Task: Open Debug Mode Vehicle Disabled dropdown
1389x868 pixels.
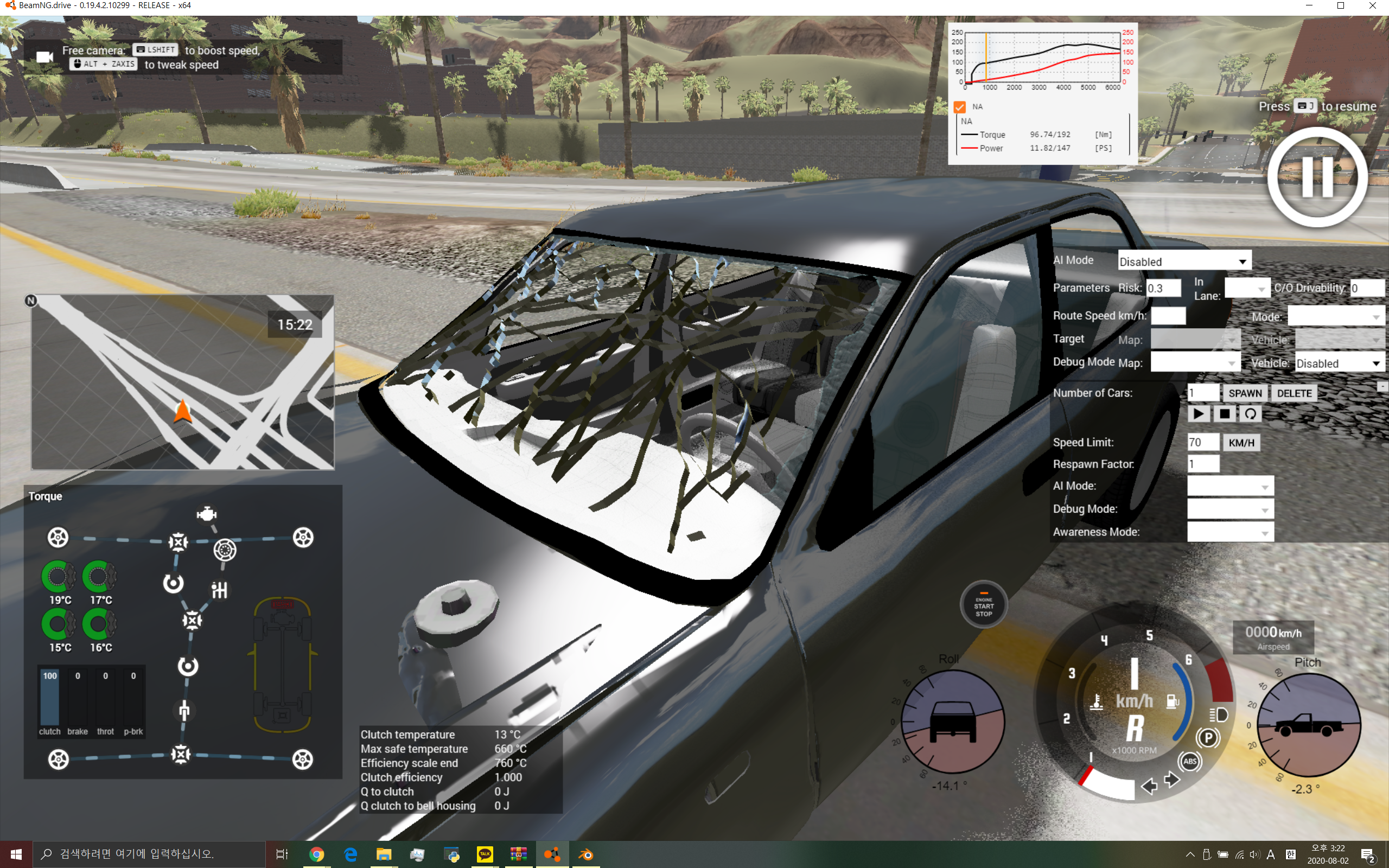Action: (1340, 363)
